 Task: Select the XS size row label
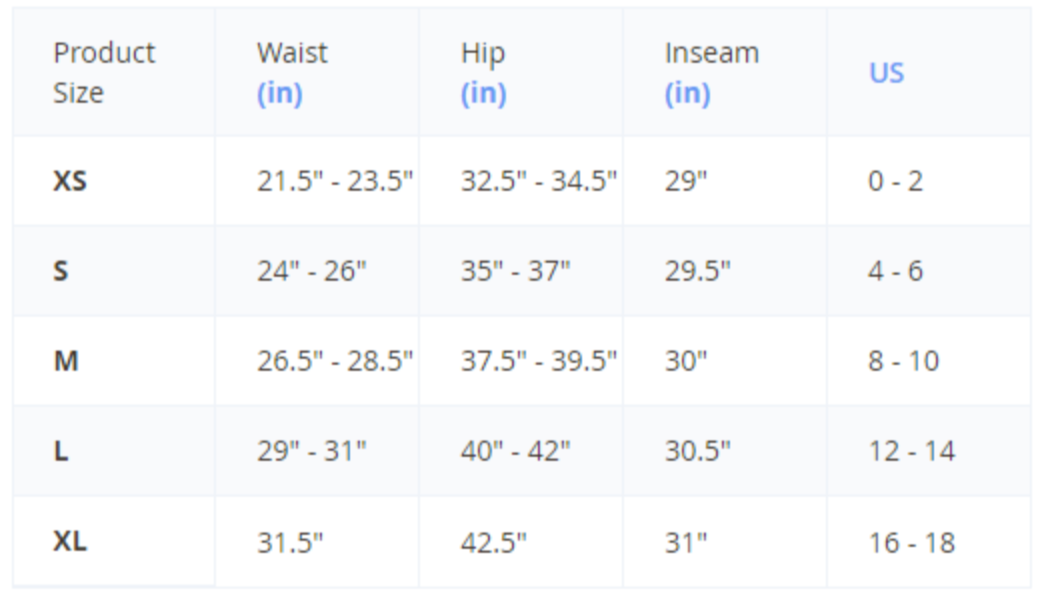coord(70,181)
